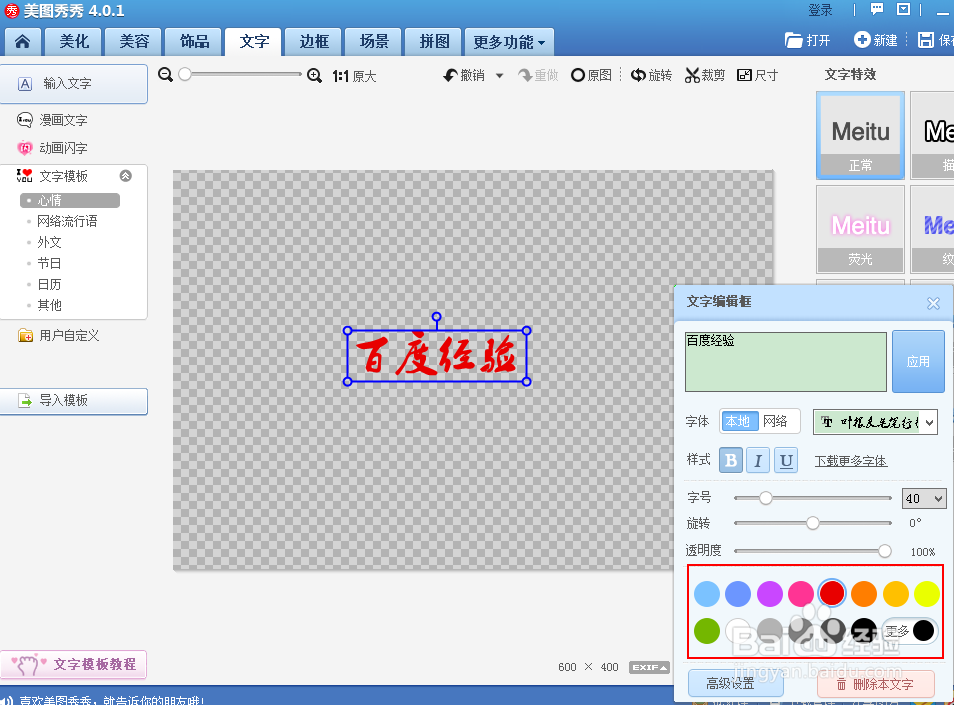Open the undo history dropdown arrow
The image size is (954, 705).
tap(500, 76)
